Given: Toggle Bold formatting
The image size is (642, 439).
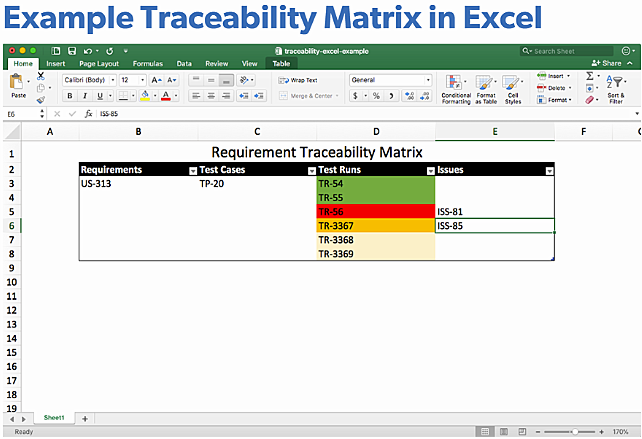Looking at the screenshot, I should (70, 96).
